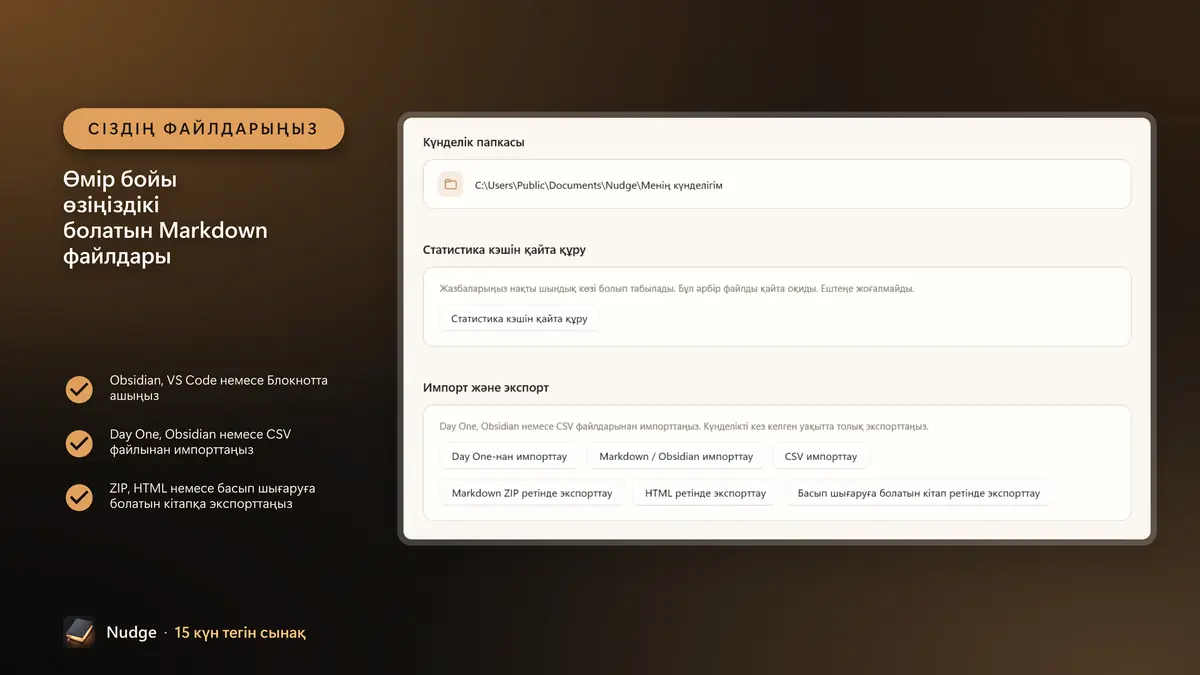Viewport: 1200px width, 675px height.
Task: Click the 'Жазбаларыңыз нақты шындық көзі' description text
Action: click(x=677, y=289)
